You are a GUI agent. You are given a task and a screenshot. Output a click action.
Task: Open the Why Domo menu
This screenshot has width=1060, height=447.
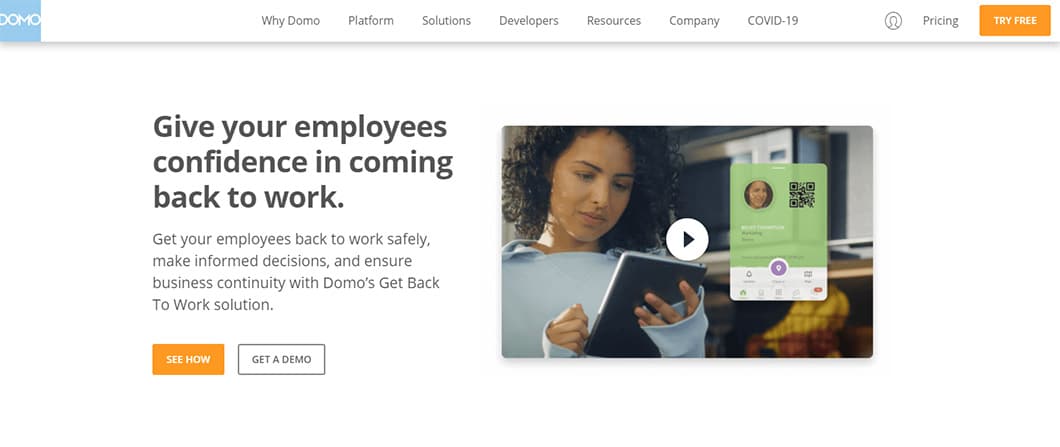click(x=291, y=21)
